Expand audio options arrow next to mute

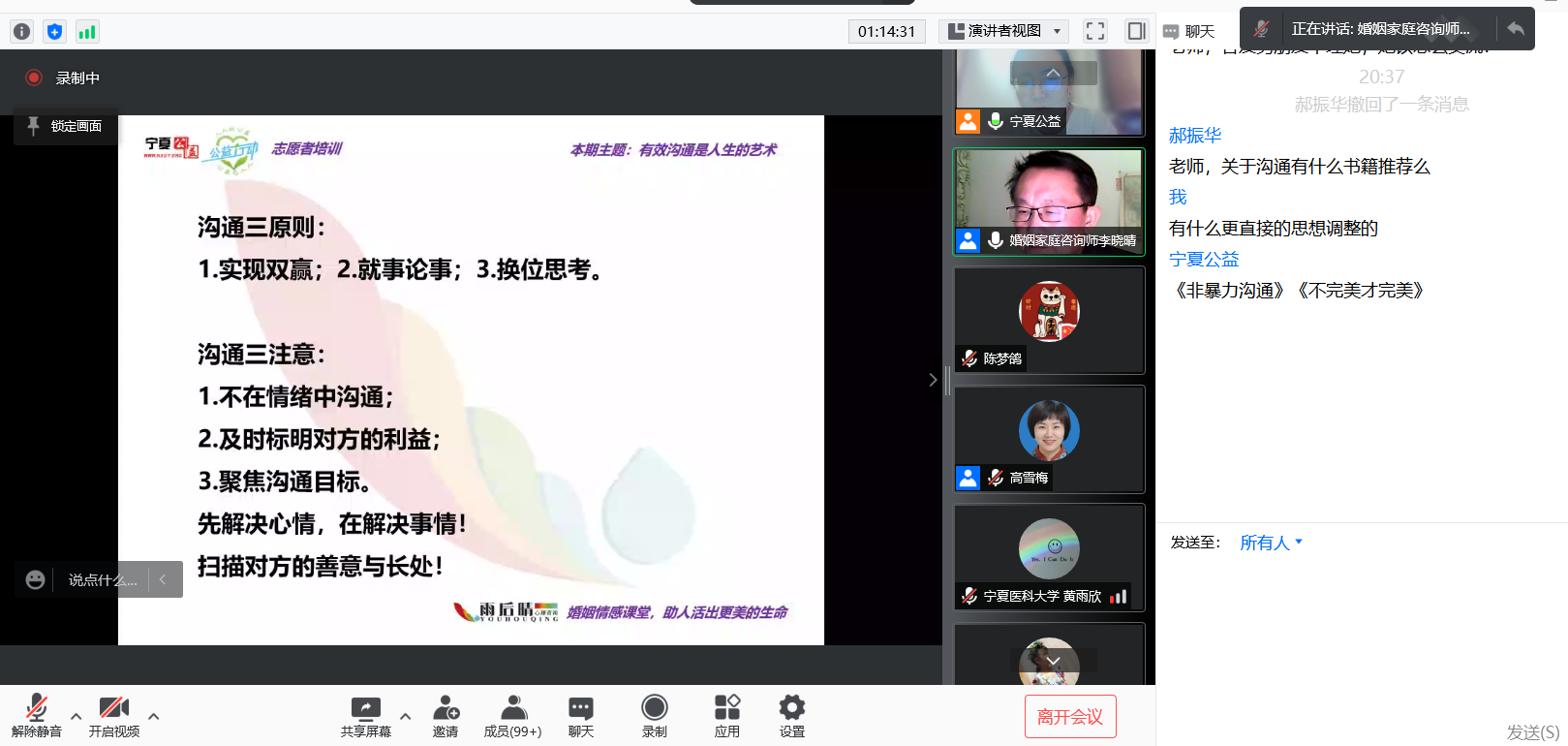point(76,717)
